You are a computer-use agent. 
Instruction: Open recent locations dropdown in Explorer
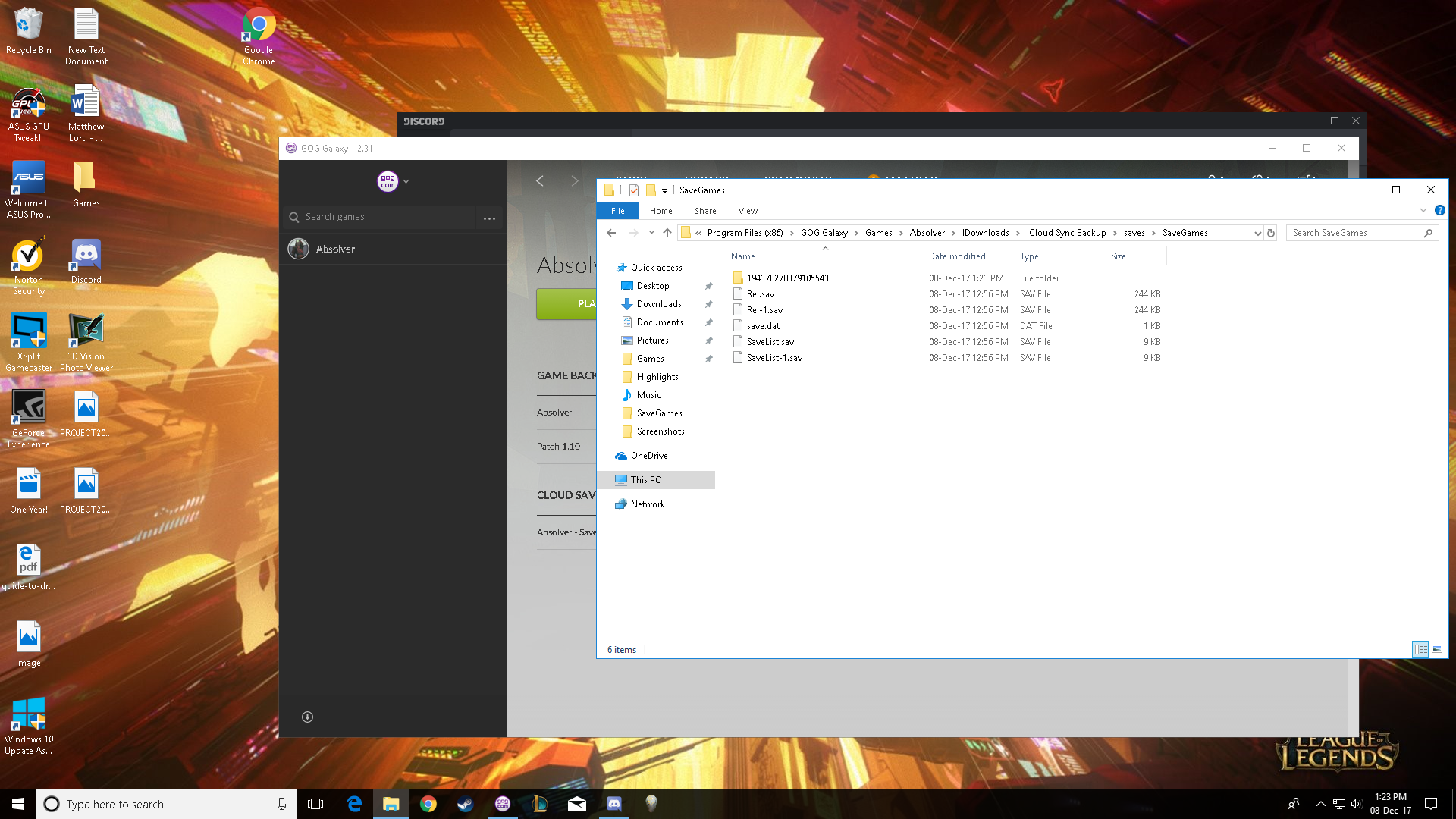(x=651, y=233)
